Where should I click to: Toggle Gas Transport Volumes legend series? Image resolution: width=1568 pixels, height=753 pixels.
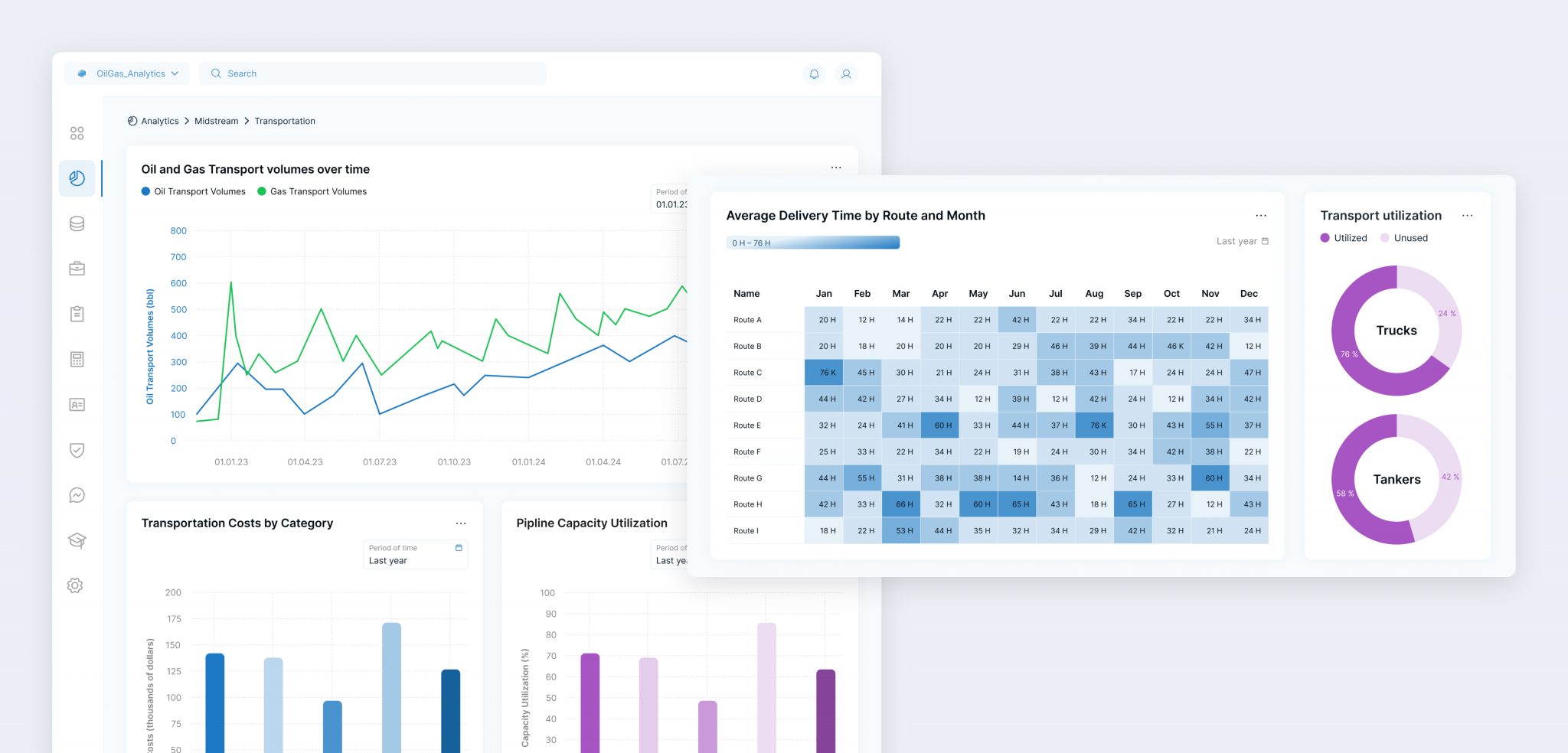(x=312, y=191)
